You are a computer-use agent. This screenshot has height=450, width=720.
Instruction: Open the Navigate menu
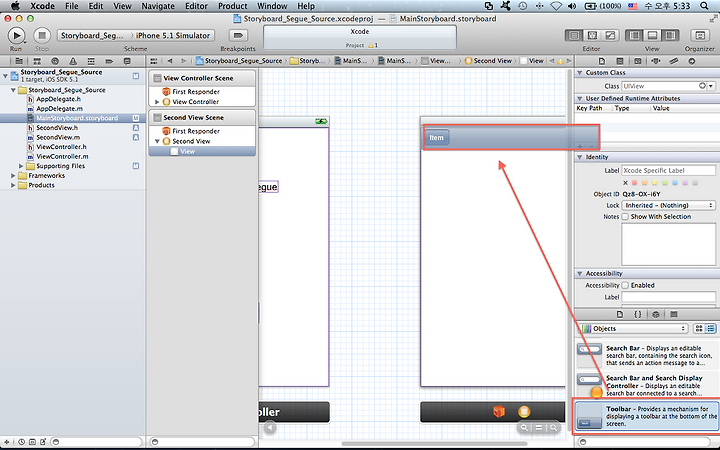[158, 6]
